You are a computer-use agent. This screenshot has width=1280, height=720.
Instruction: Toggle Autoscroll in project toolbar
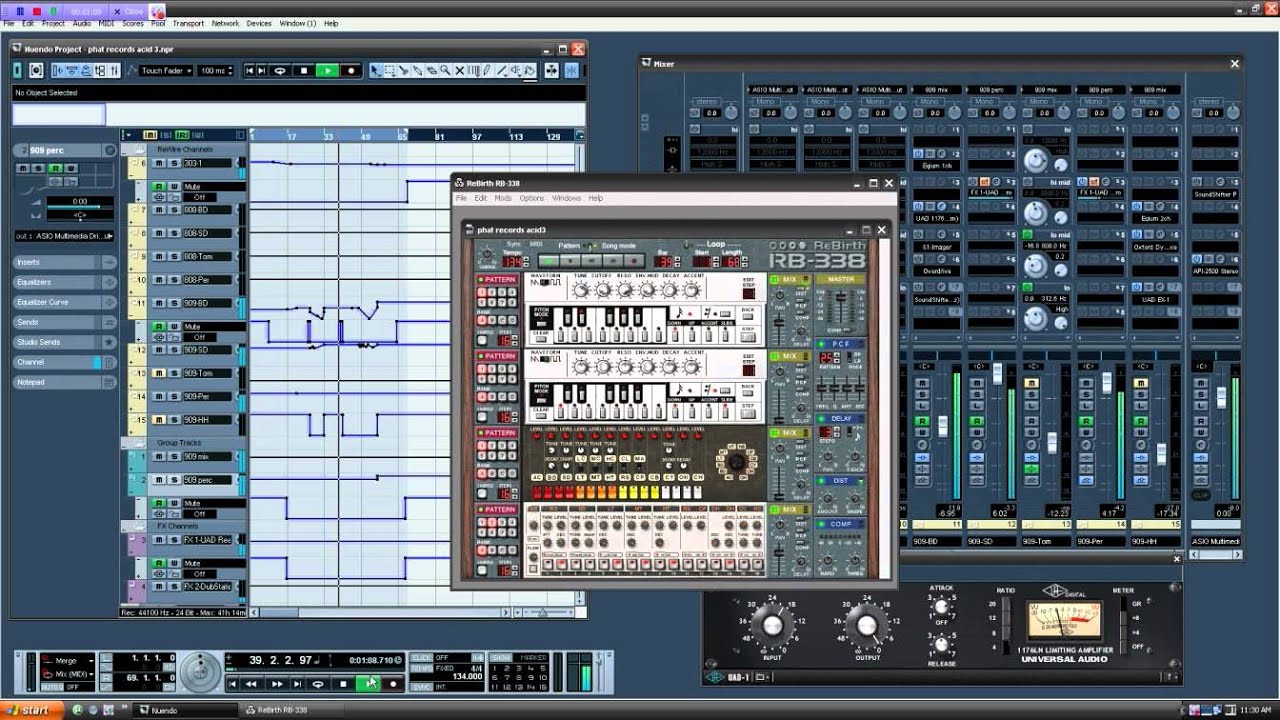pyautogui.click(x=550, y=71)
